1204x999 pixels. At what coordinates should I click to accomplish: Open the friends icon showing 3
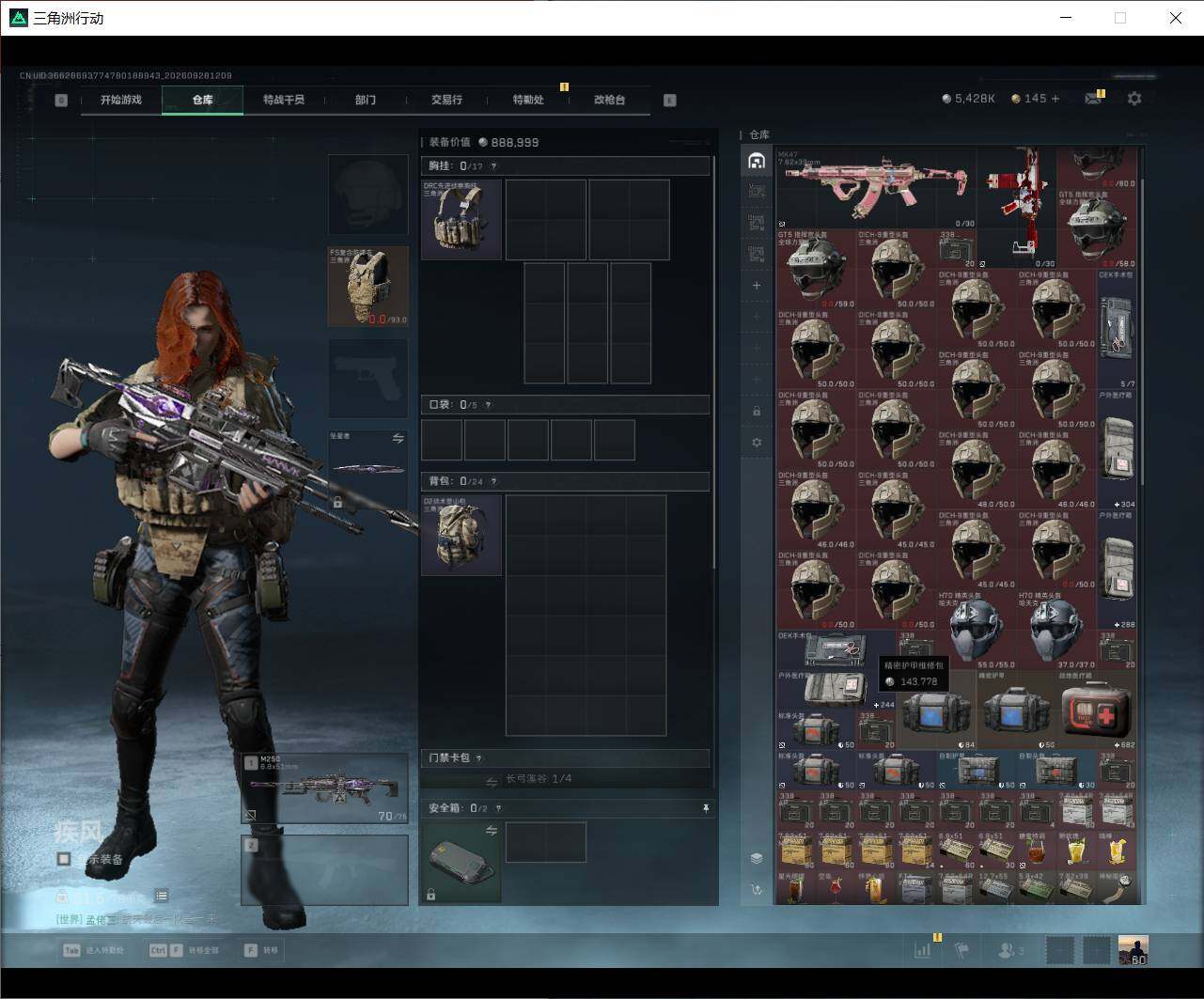click(1011, 950)
